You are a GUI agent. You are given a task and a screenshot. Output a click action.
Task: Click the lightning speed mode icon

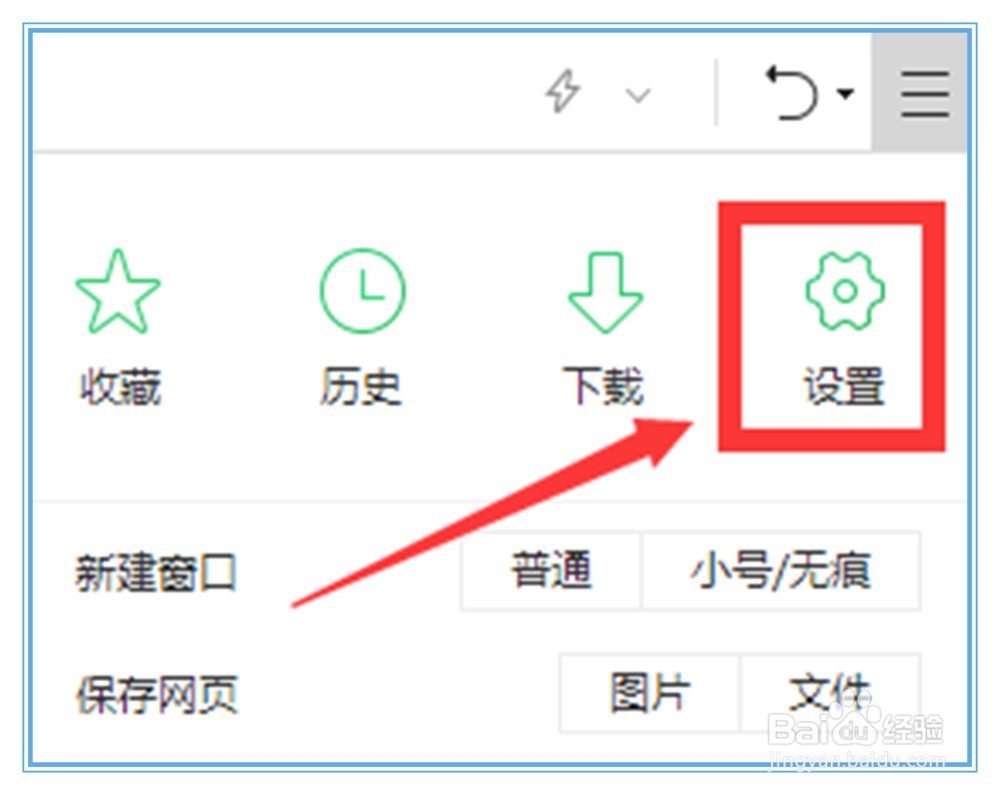(563, 92)
